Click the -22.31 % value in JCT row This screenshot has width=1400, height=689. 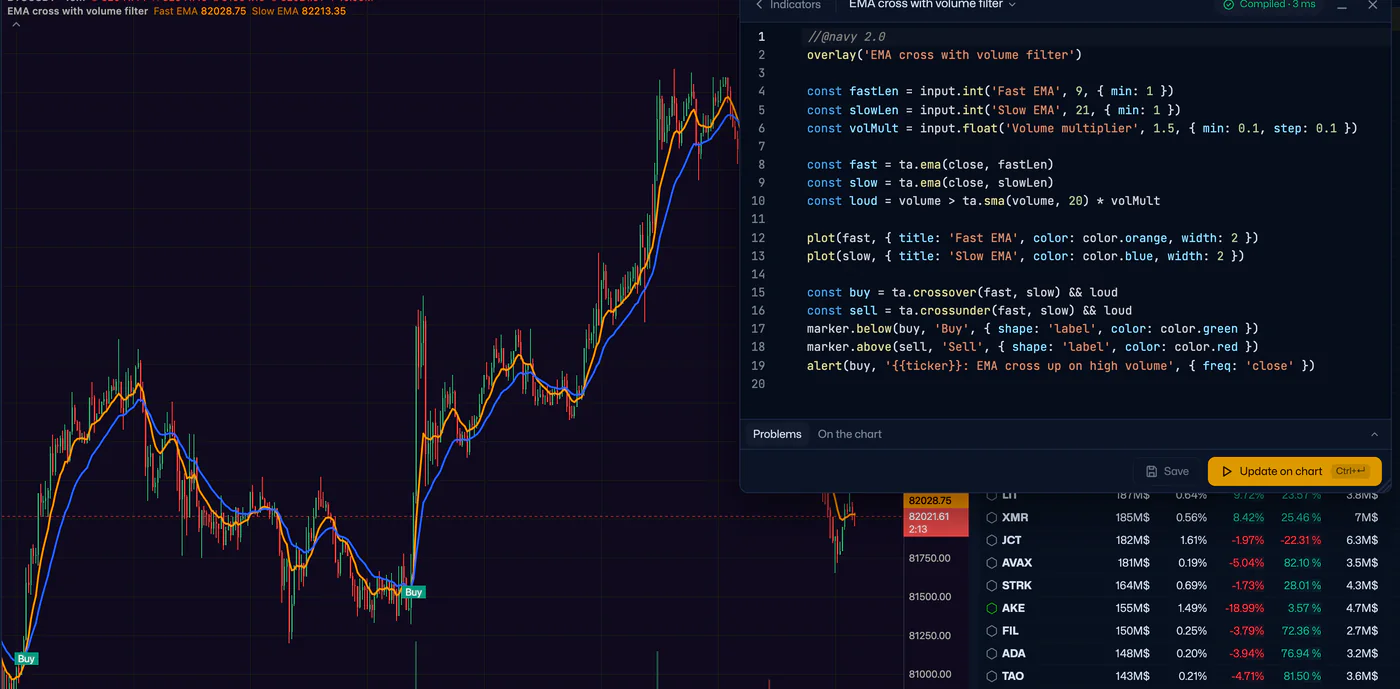click(x=1301, y=540)
